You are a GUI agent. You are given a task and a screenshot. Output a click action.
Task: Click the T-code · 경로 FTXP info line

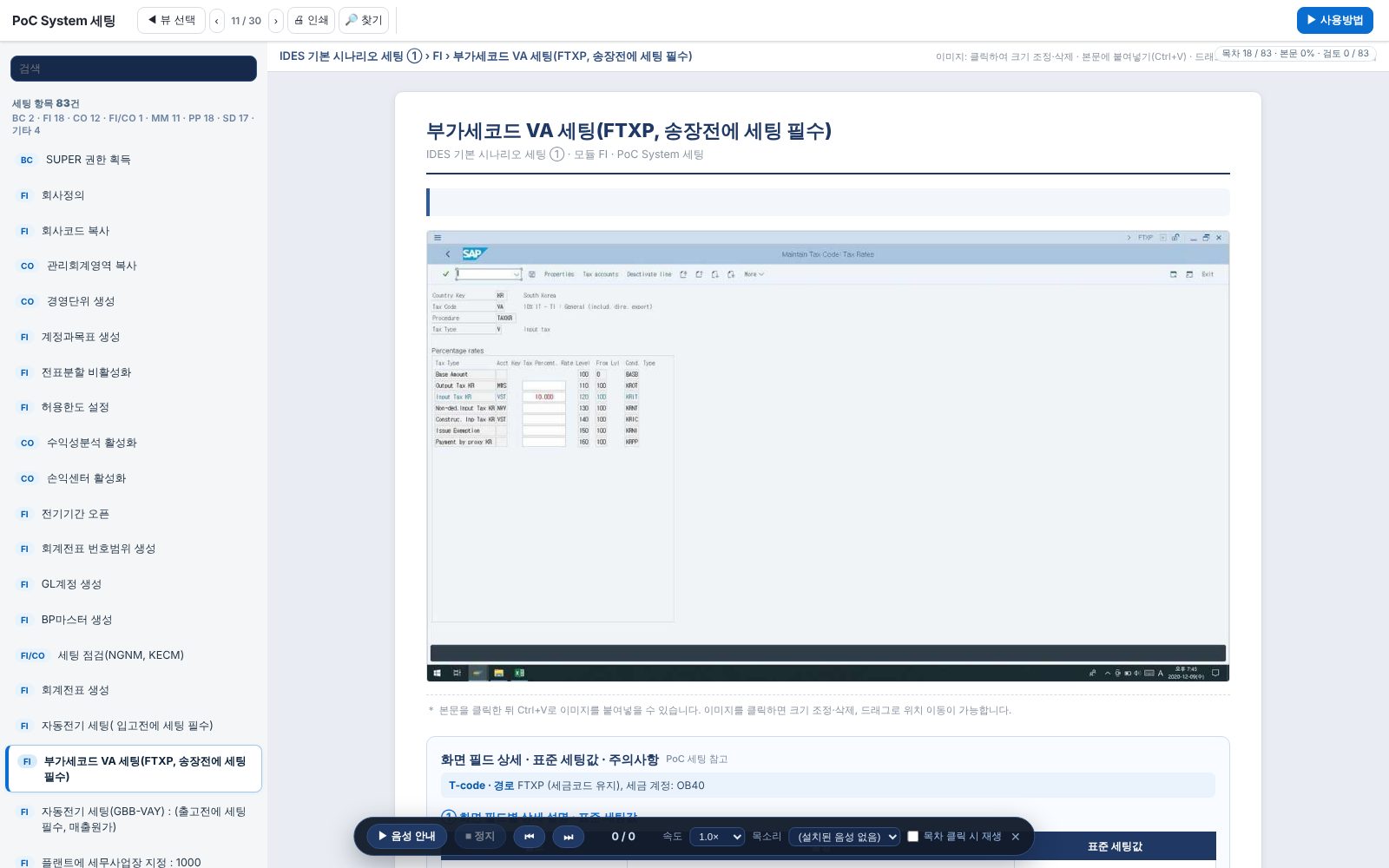pyautogui.click(x=827, y=786)
